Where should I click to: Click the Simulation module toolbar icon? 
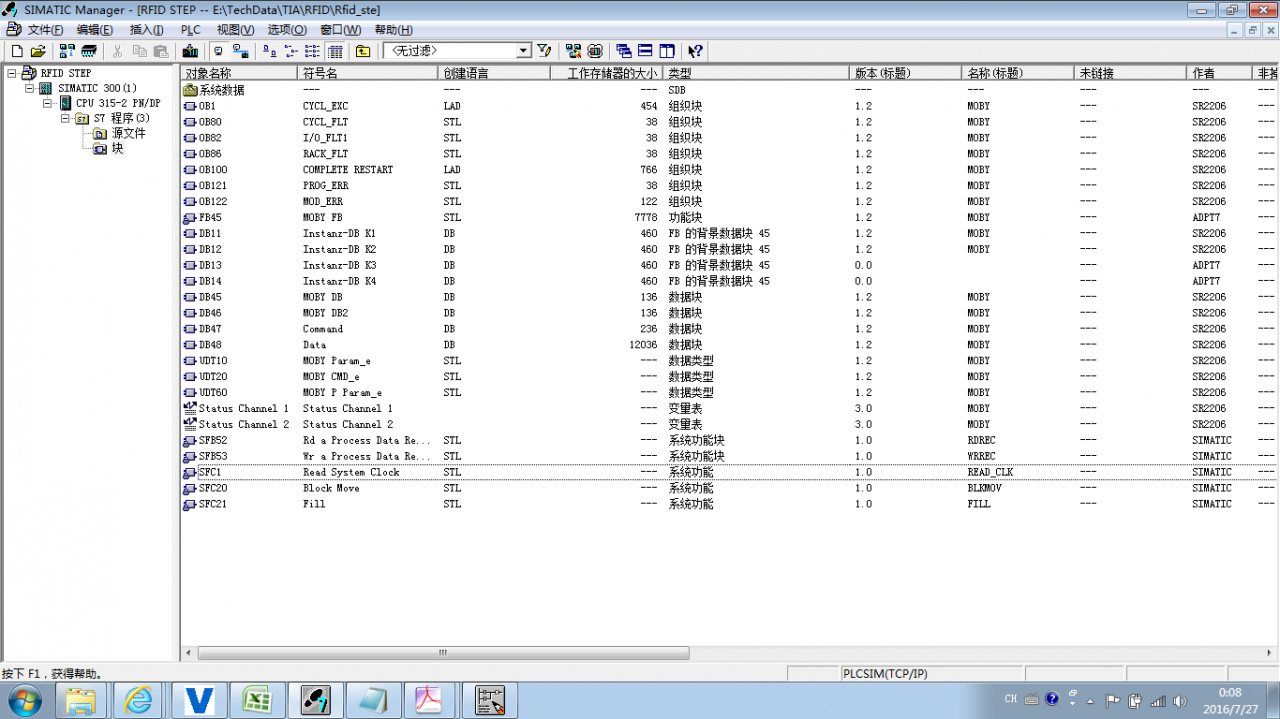coord(595,51)
